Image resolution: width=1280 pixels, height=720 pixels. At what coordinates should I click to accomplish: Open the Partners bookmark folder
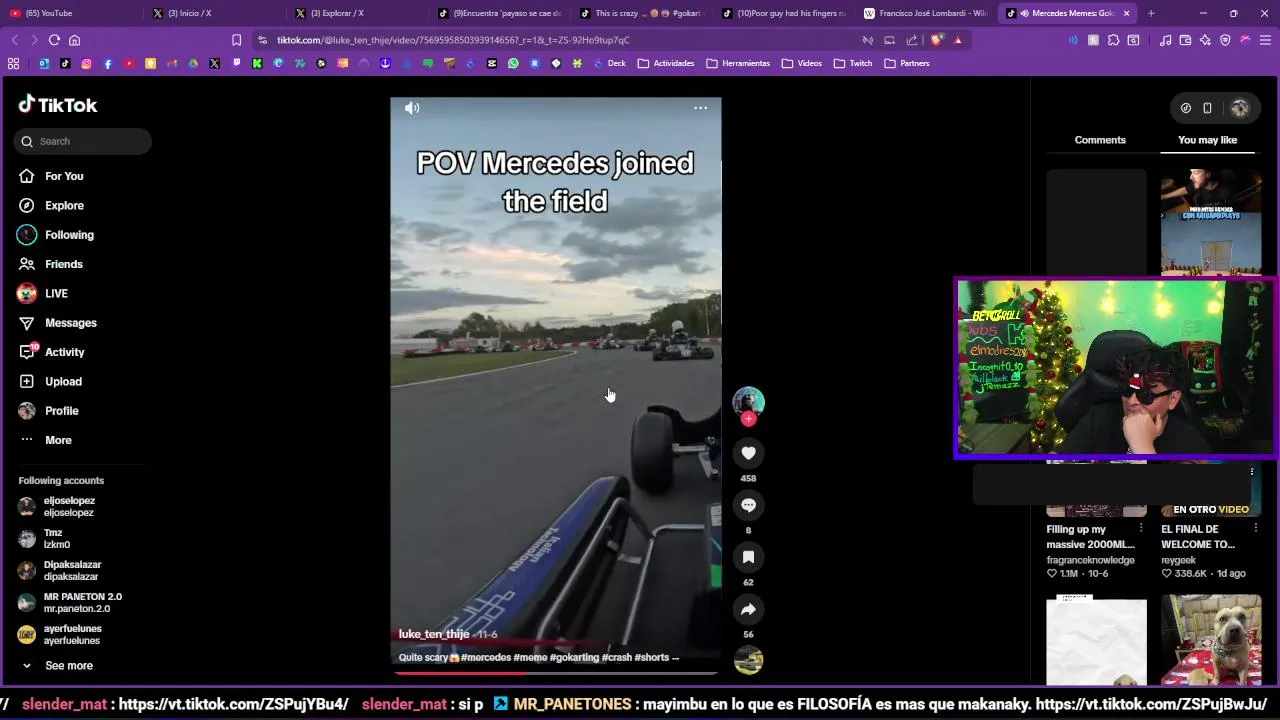(x=907, y=63)
